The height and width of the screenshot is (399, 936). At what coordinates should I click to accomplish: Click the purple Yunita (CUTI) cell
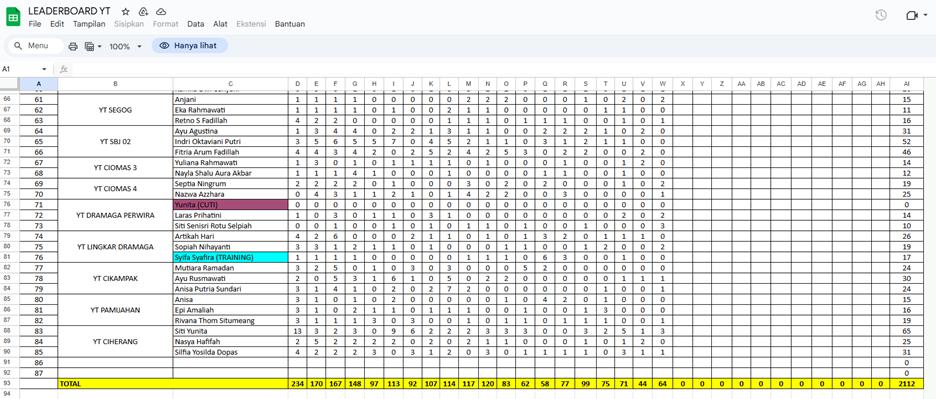[230, 204]
